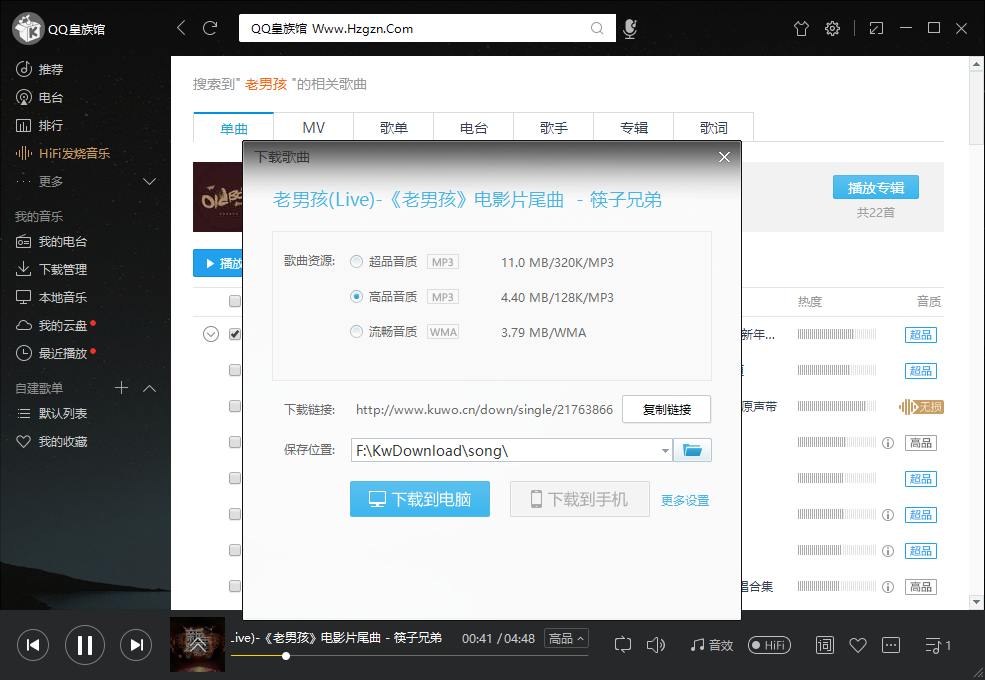This screenshot has width=985, height=680.
Task: Click the 复制链接 button
Action: tap(666, 409)
